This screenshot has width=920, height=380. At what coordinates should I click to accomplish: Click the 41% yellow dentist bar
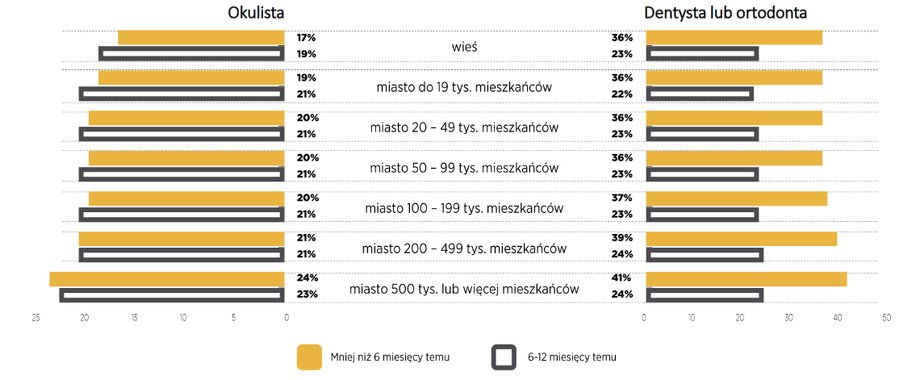pos(746,279)
